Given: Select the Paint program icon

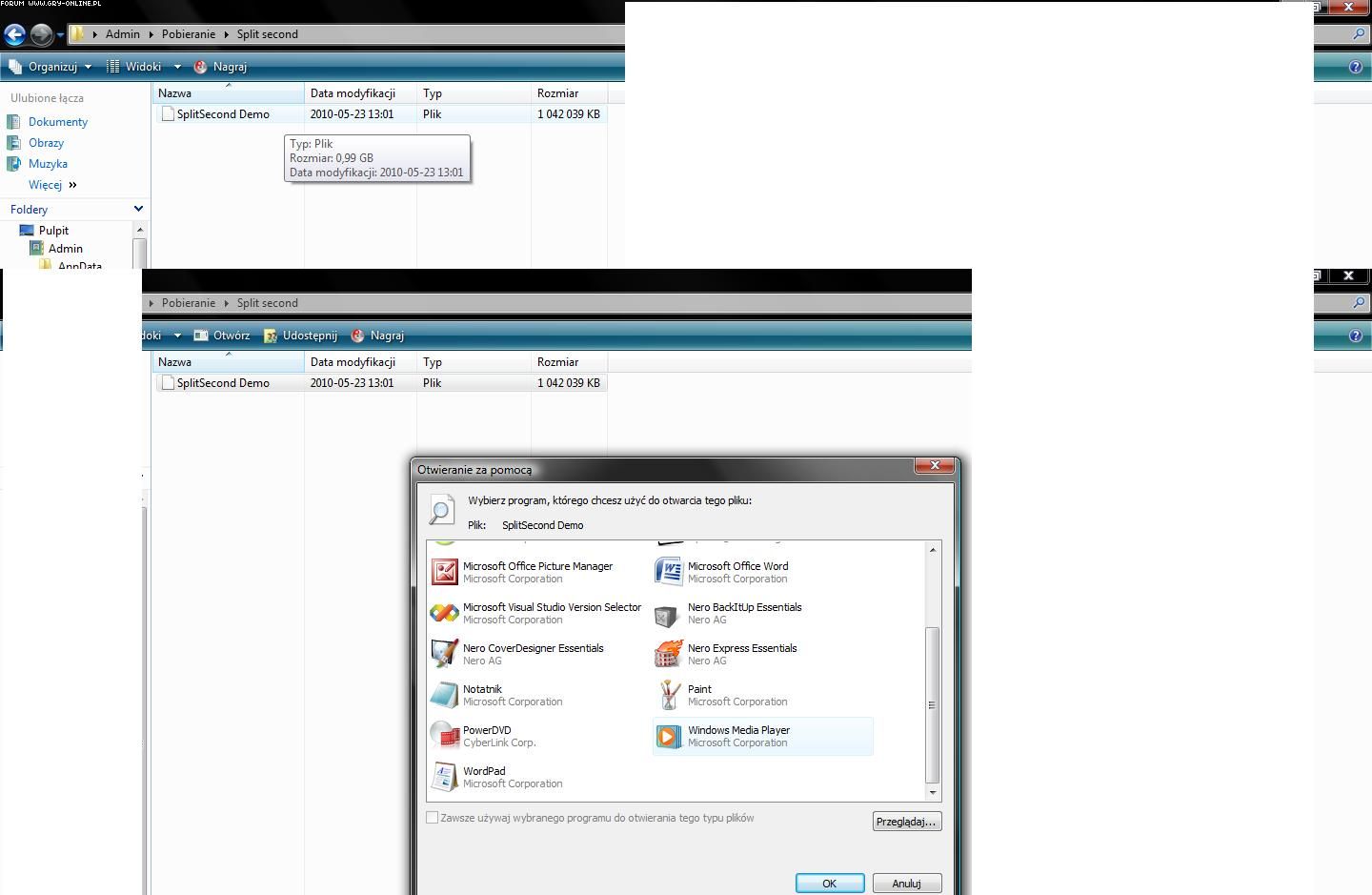Looking at the screenshot, I should tap(669, 695).
